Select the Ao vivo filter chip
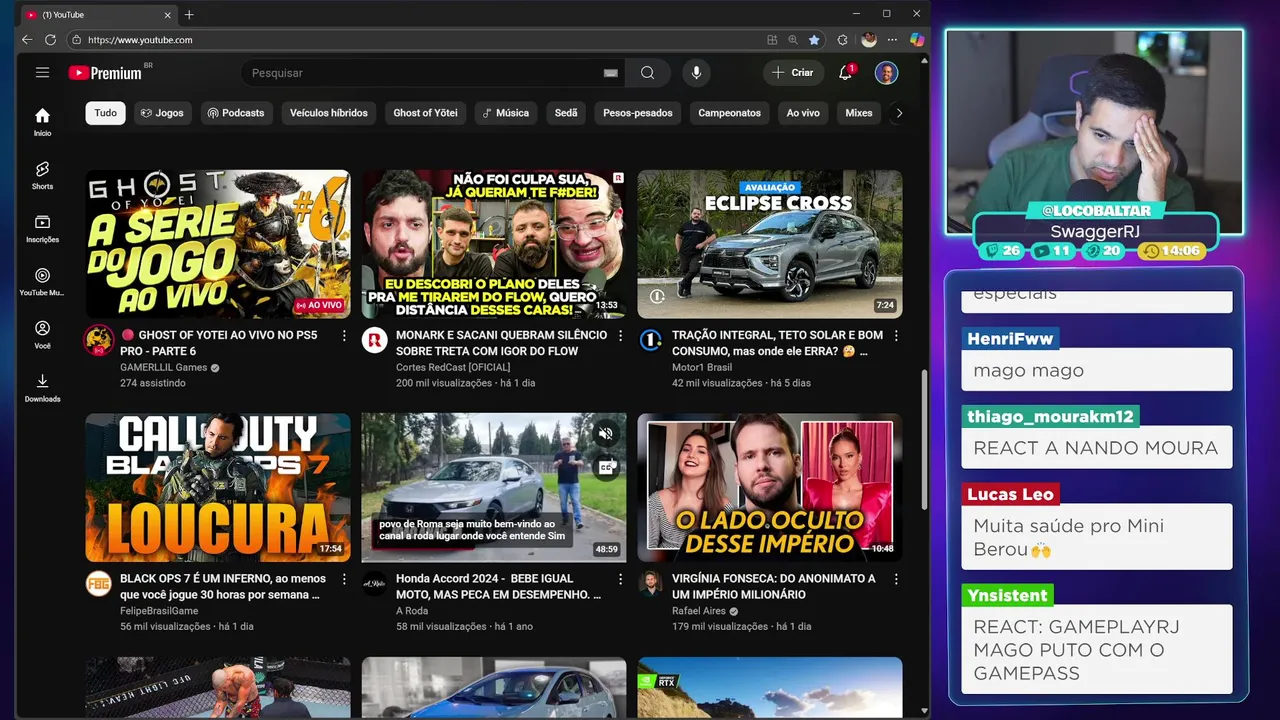This screenshot has width=1280, height=720. 803,113
